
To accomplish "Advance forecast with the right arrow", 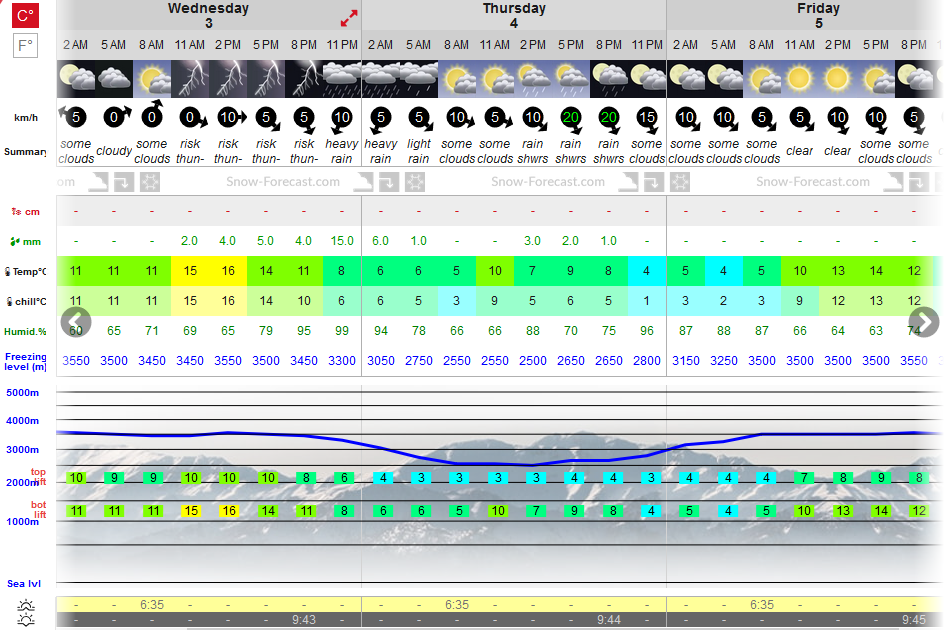I will (x=924, y=322).
